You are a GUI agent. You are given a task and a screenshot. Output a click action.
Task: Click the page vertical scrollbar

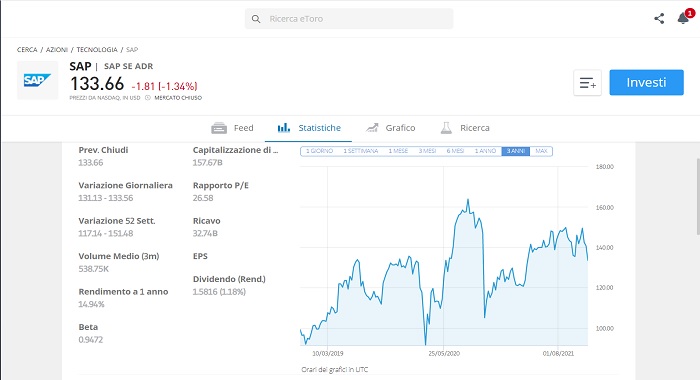pos(698,196)
